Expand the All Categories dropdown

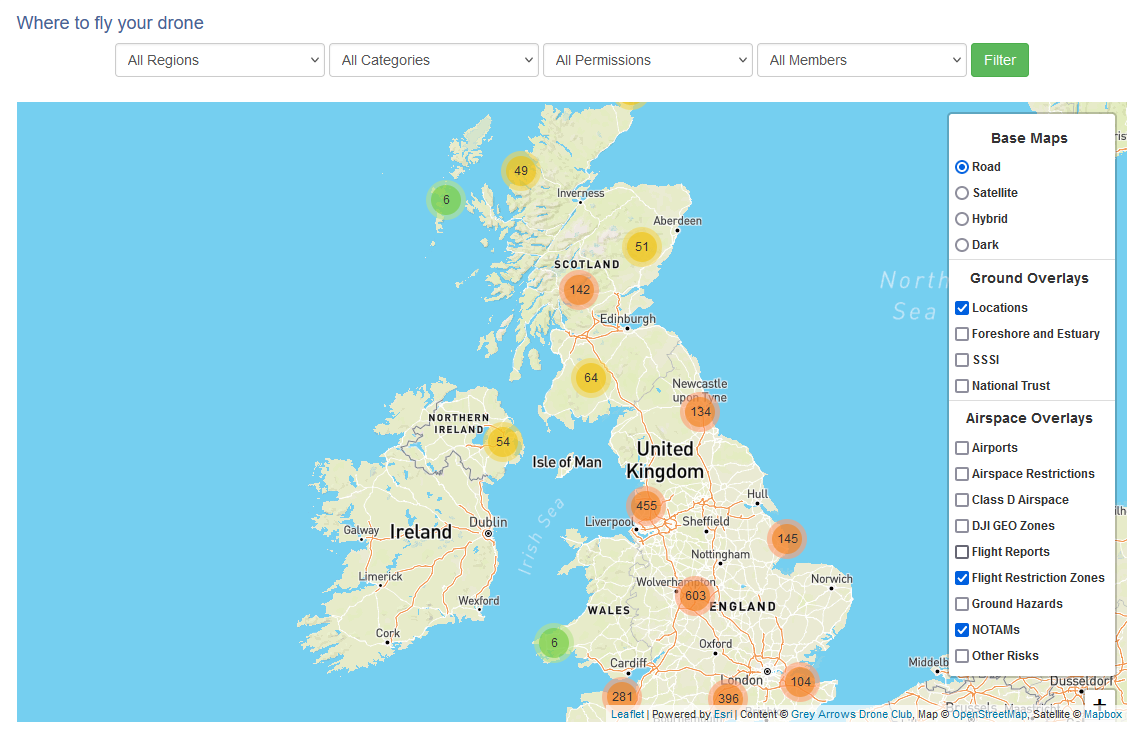(434, 60)
